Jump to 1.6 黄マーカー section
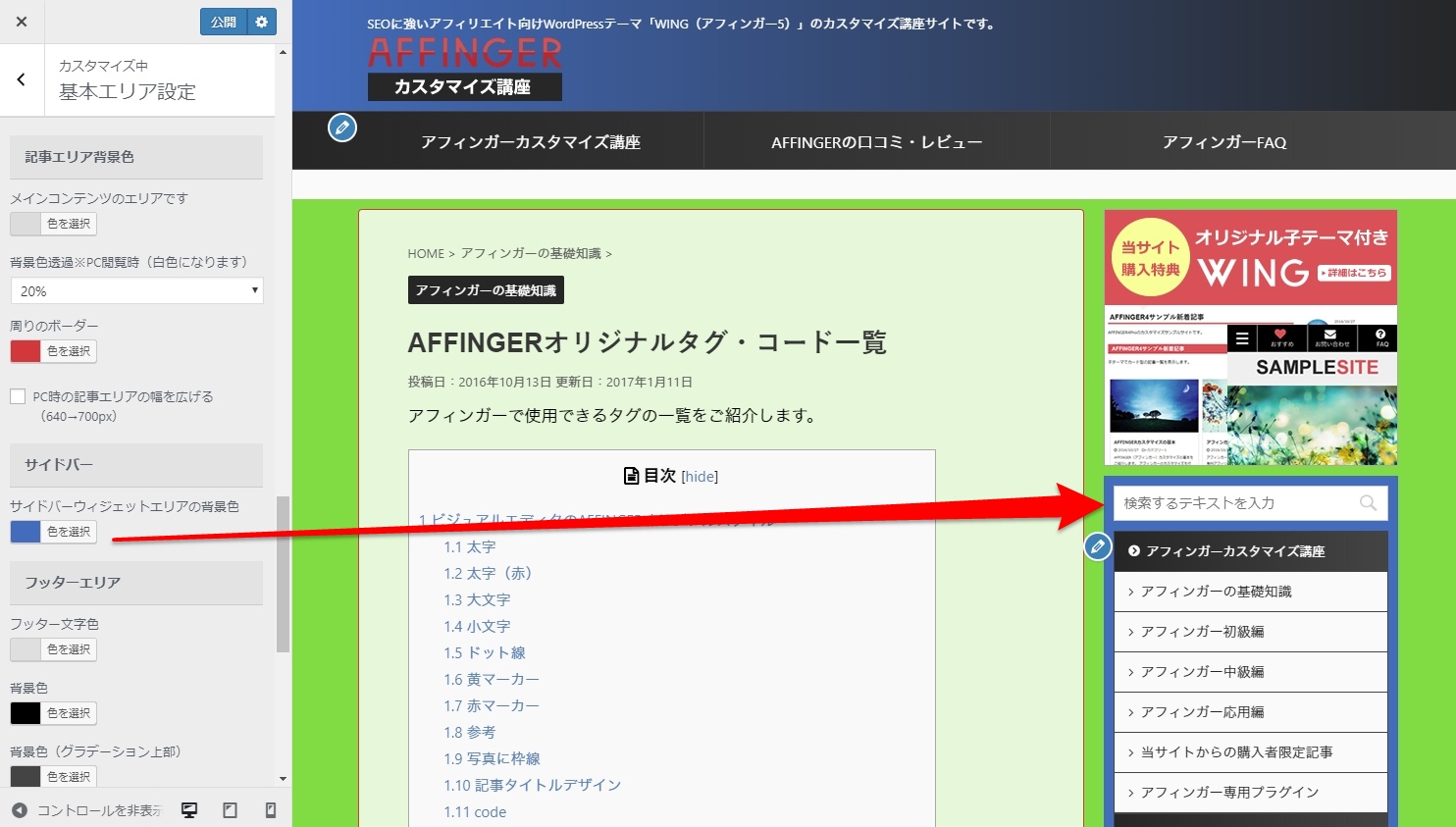 pyautogui.click(x=492, y=679)
